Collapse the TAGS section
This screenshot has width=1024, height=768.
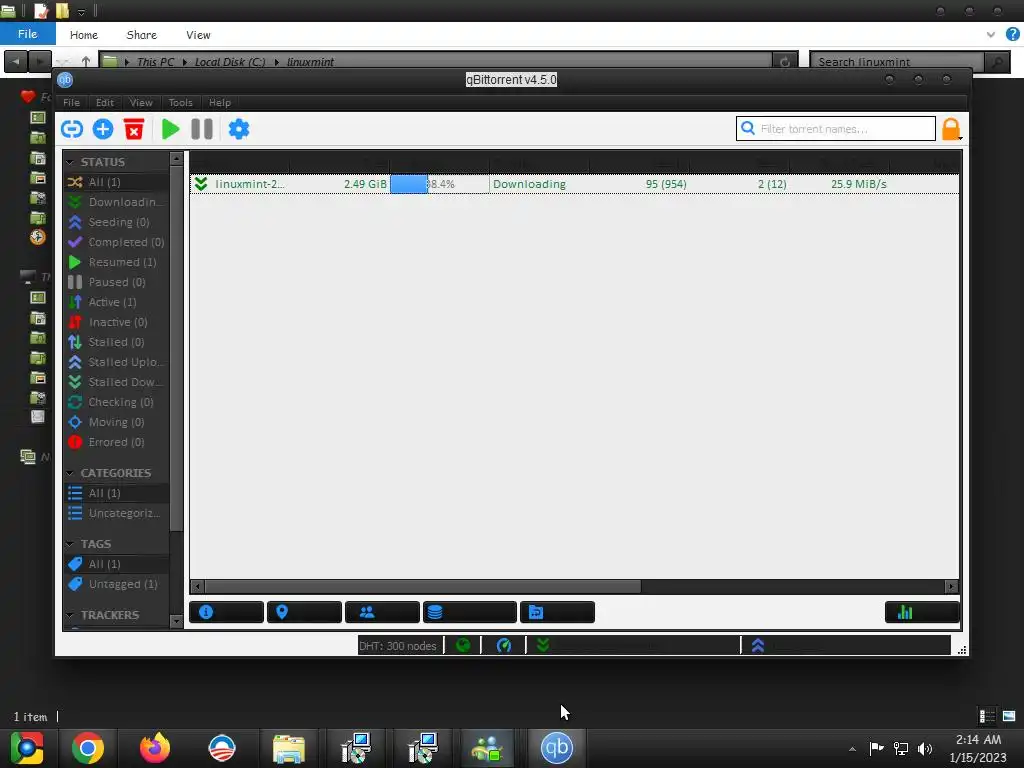point(70,544)
